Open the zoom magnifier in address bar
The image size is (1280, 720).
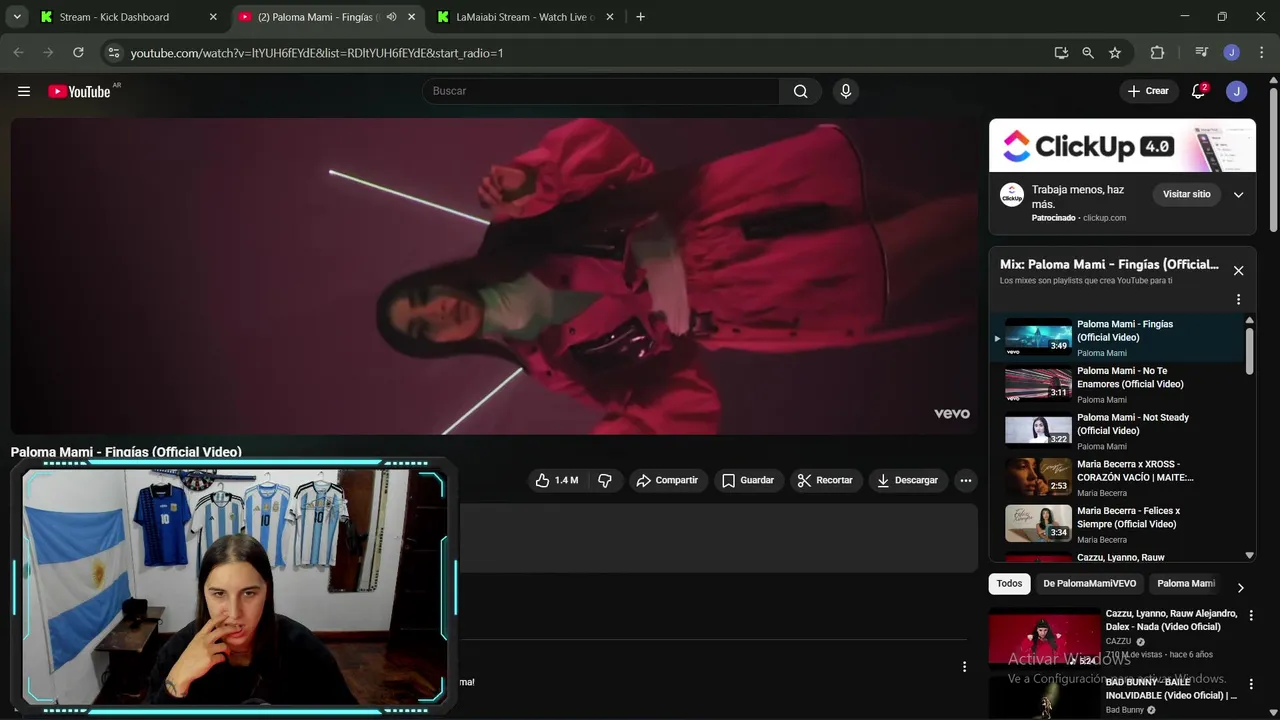1088,53
